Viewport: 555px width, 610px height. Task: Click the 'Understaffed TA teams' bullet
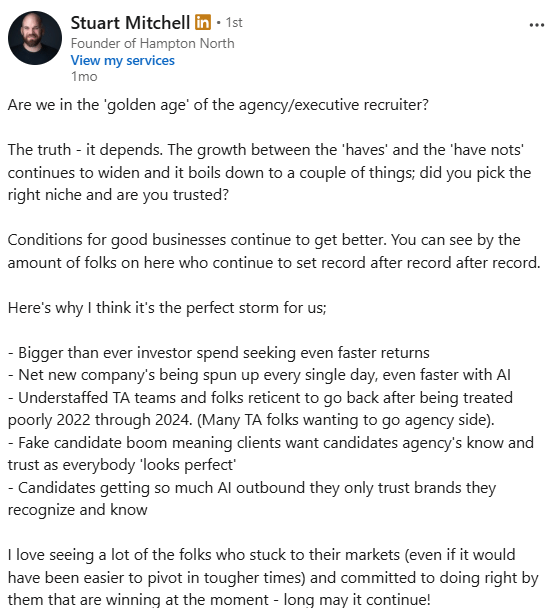pyautogui.click(x=260, y=409)
